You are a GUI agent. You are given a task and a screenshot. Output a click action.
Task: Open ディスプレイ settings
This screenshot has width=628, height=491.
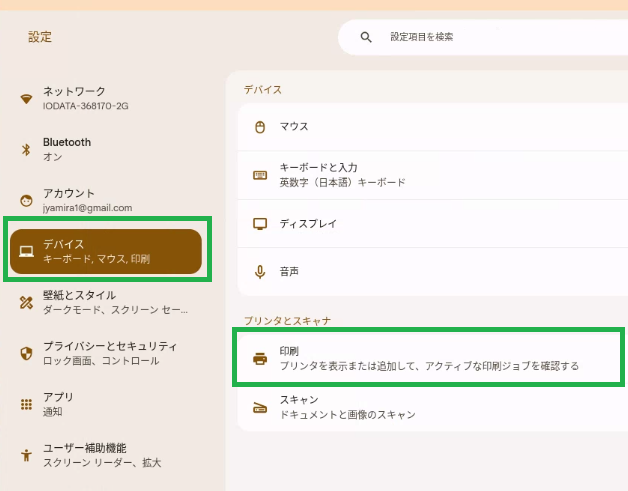[x=433, y=223]
